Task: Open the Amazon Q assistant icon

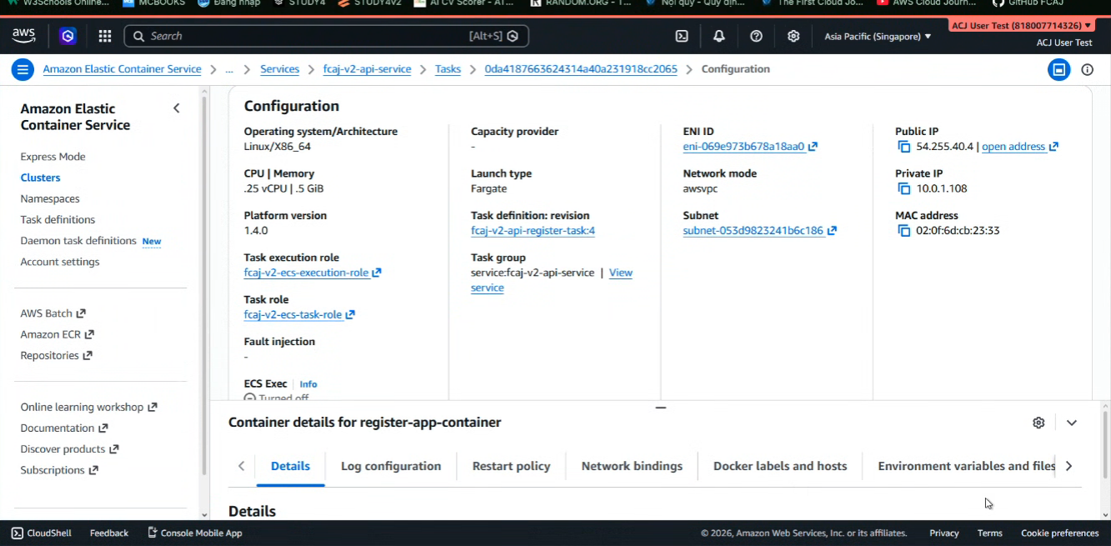Action: tap(67, 35)
